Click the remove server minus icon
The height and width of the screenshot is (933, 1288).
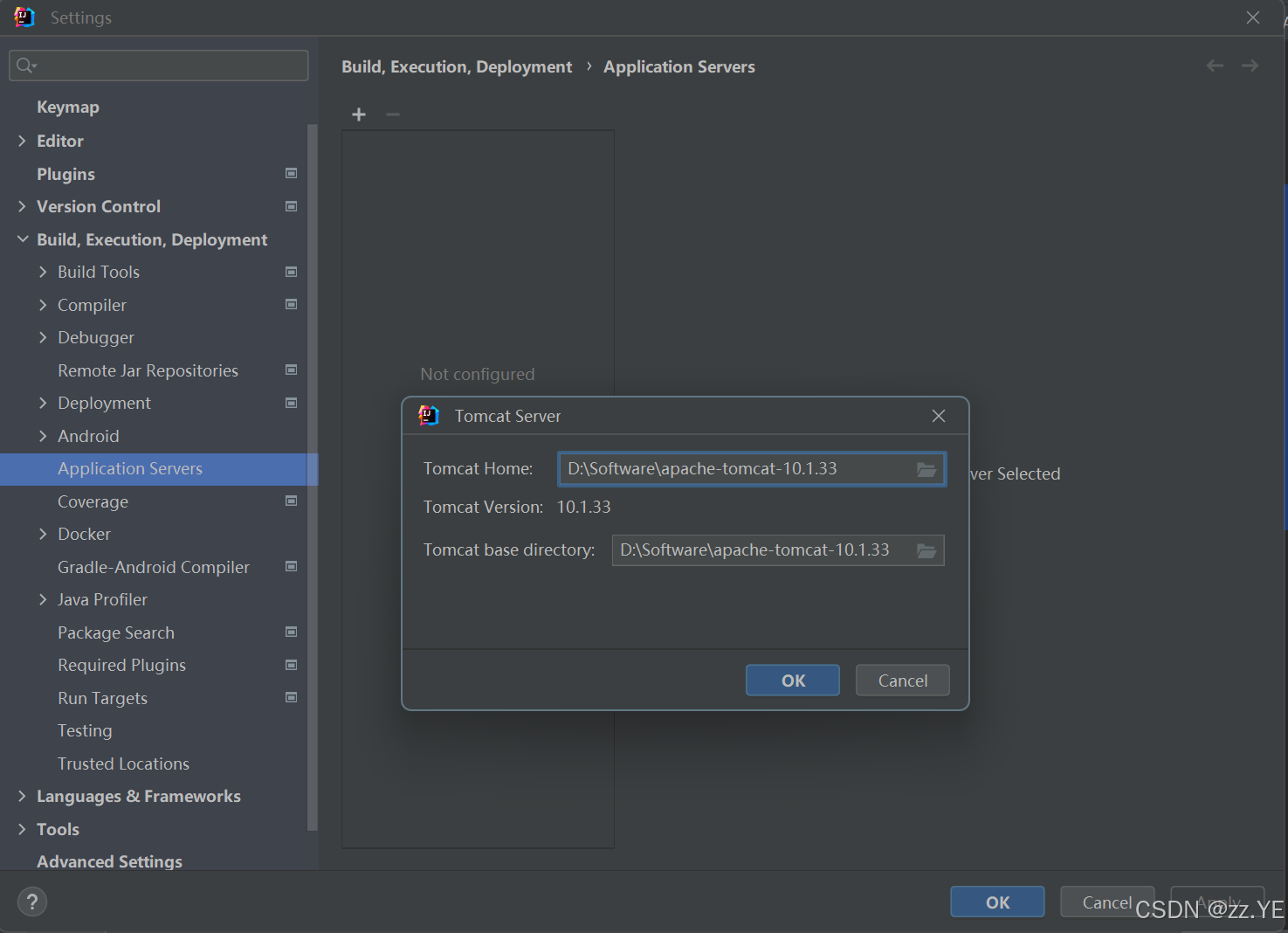[x=393, y=114]
